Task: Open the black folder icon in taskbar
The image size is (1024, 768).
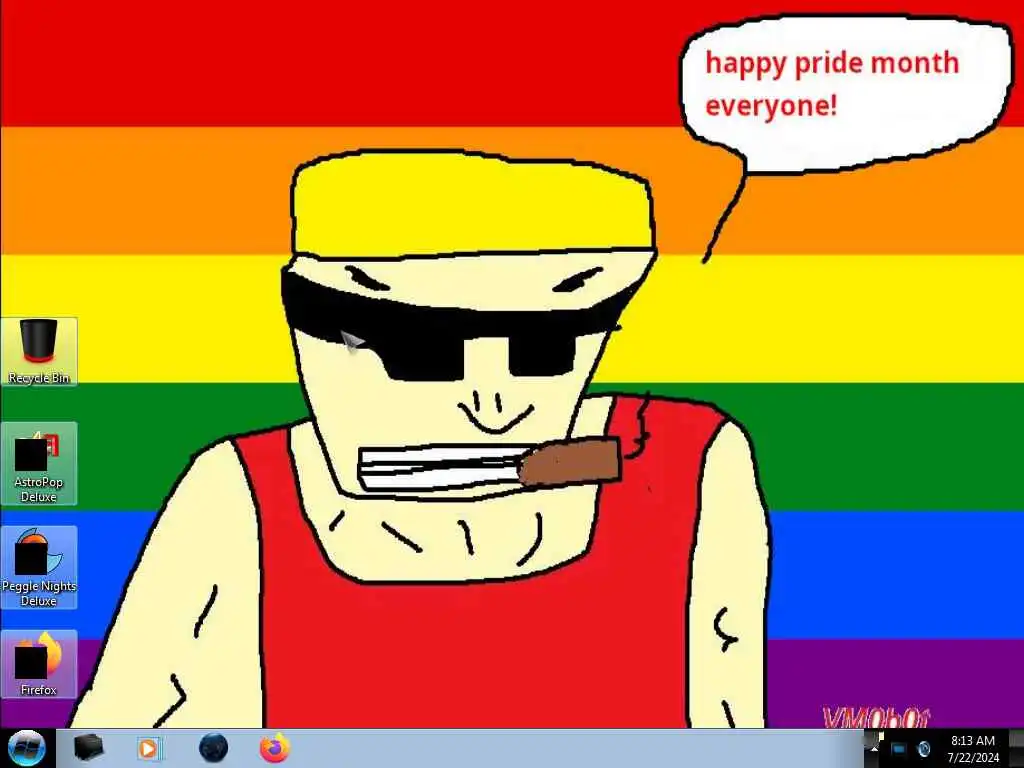Action: tap(89, 748)
